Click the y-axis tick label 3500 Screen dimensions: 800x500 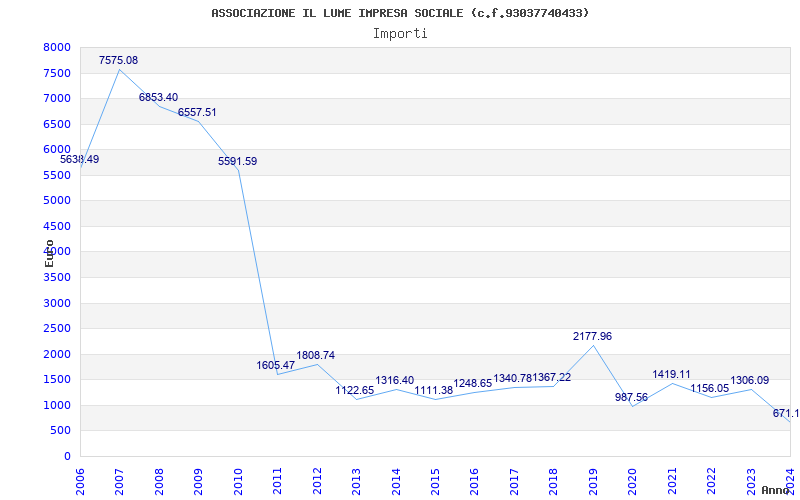pos(58,278)
